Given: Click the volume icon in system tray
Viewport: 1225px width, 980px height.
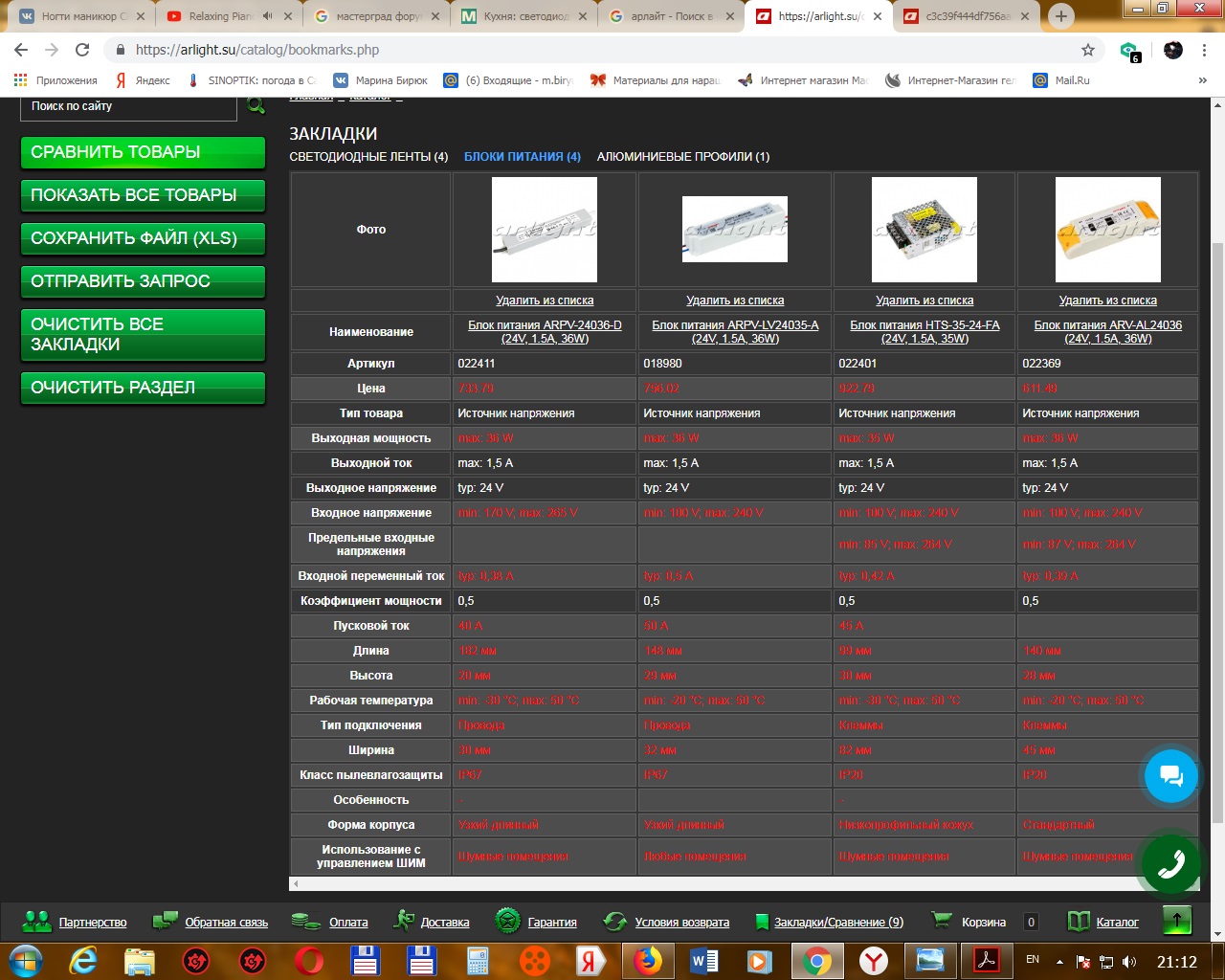Looking at the screenshot, I should [x=1129, y=961].
